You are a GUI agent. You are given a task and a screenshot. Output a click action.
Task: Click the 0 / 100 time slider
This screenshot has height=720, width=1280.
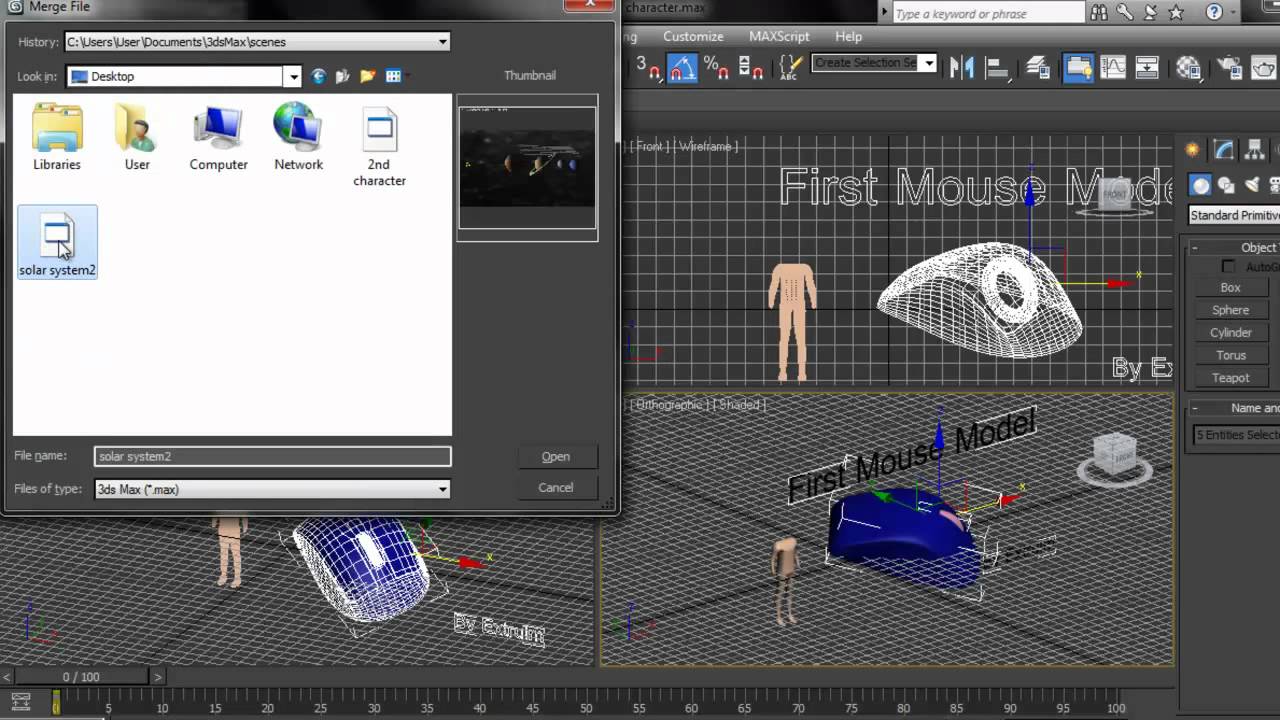pyautogui.click(x=81, y=677)
